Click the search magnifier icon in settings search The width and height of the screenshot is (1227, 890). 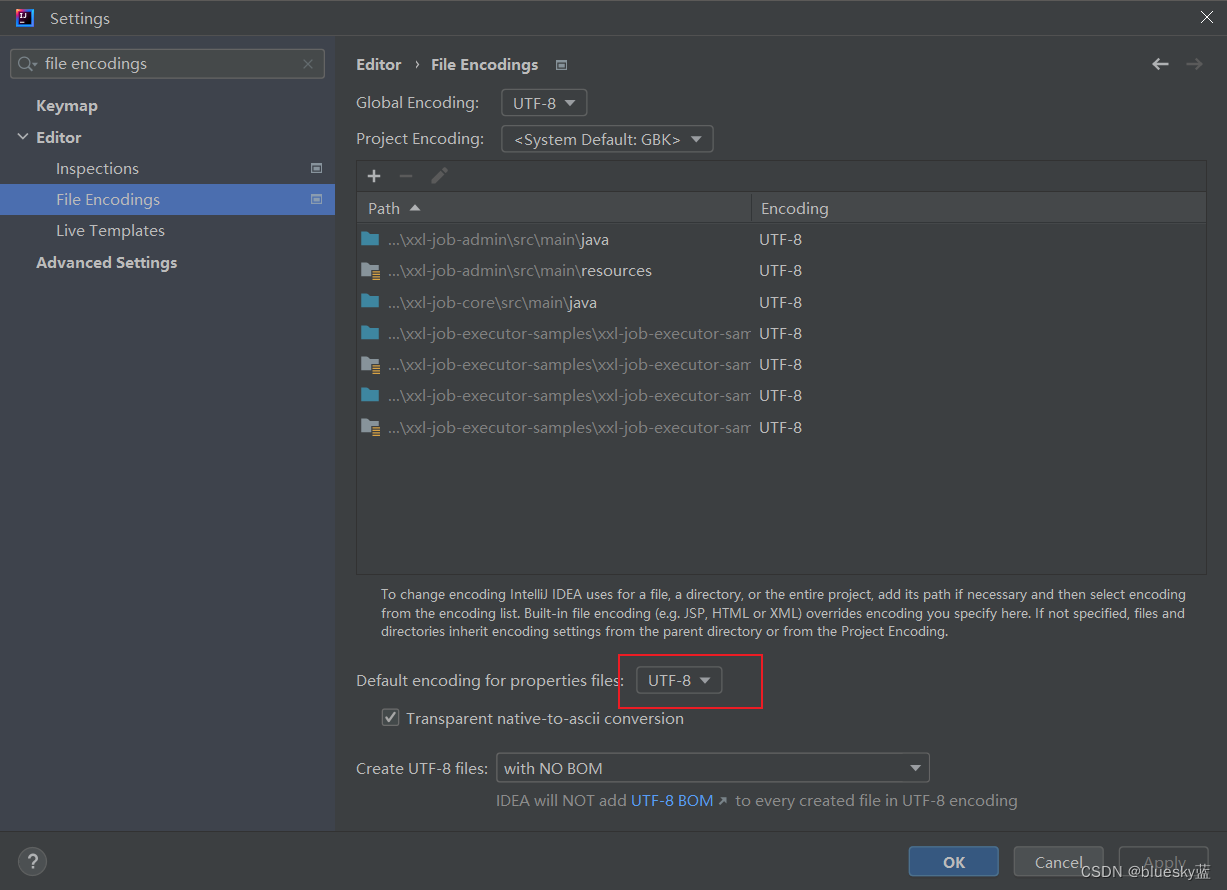point(26,64)
